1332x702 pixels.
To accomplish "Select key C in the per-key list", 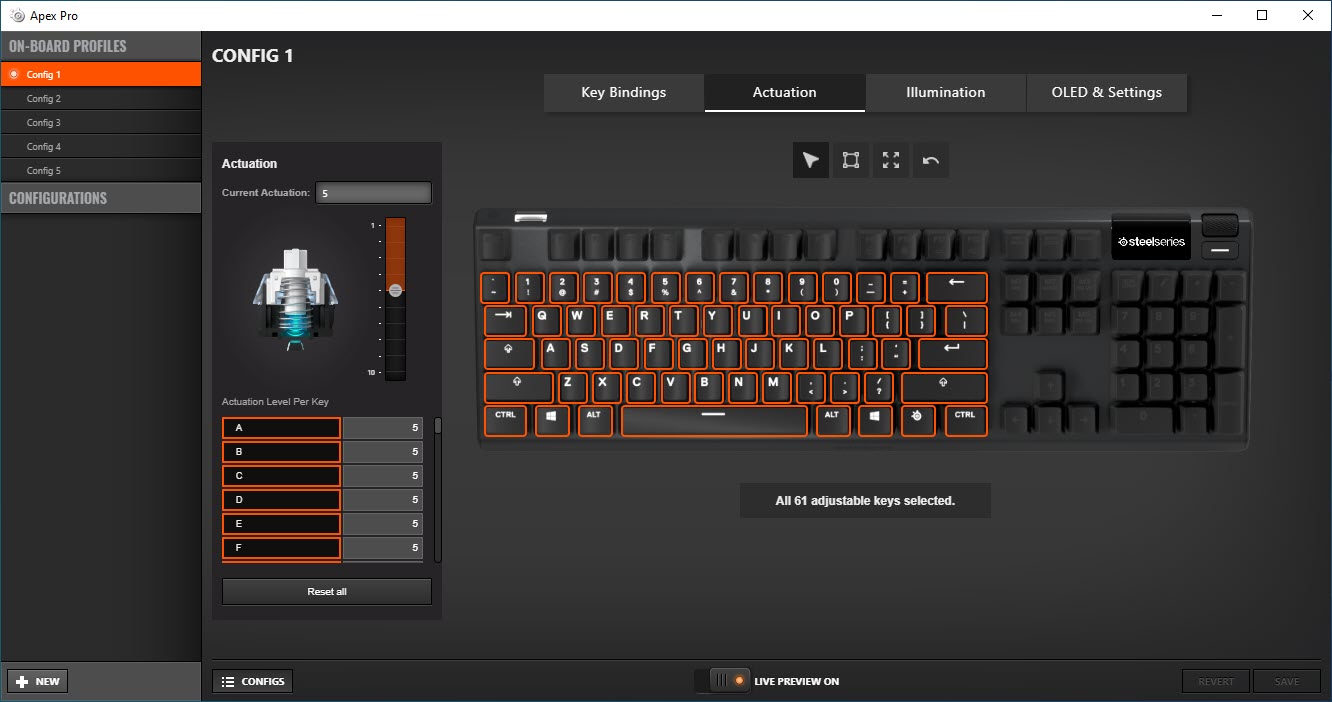I will pos(281,476).
